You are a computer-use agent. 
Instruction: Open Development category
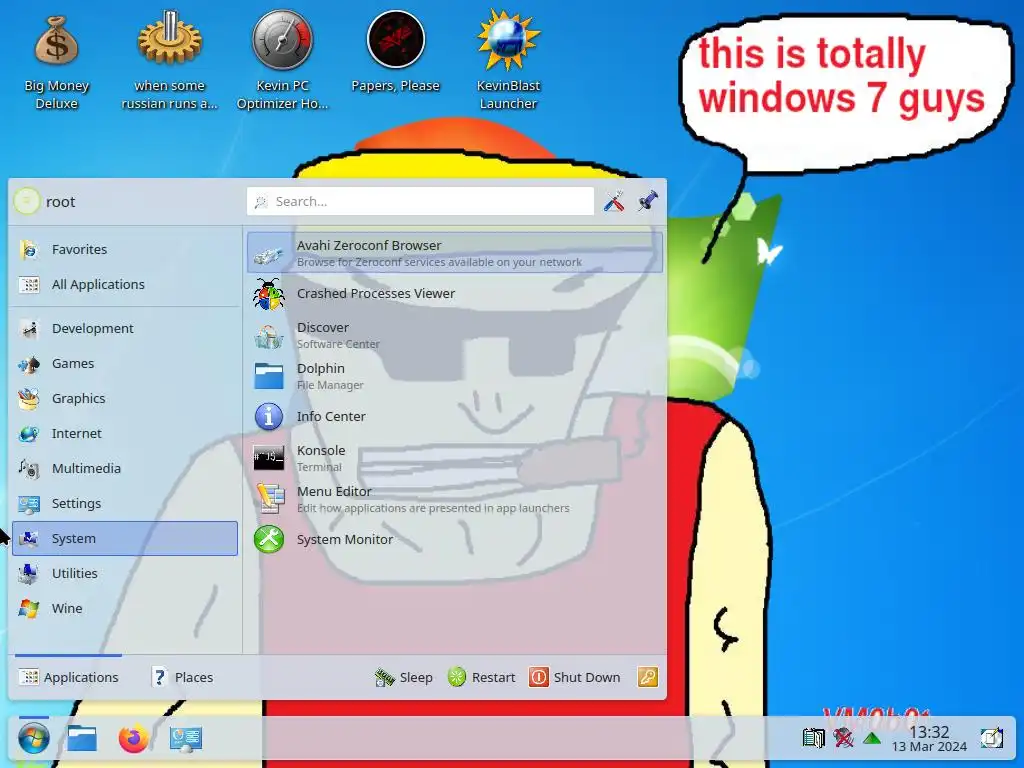coord(125,328)
